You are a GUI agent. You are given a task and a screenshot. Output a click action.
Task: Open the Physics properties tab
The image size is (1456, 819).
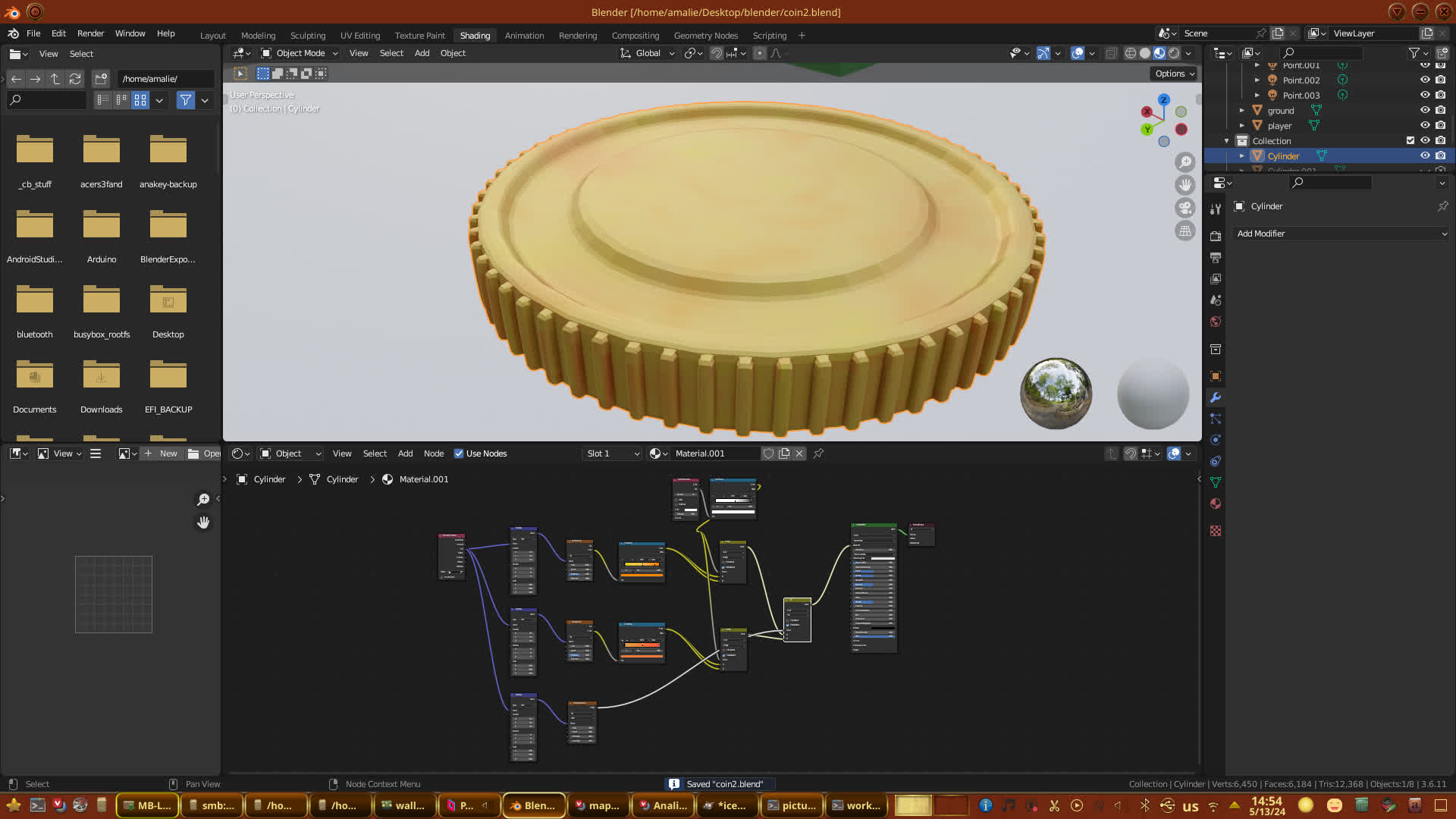click(1216, 440)
